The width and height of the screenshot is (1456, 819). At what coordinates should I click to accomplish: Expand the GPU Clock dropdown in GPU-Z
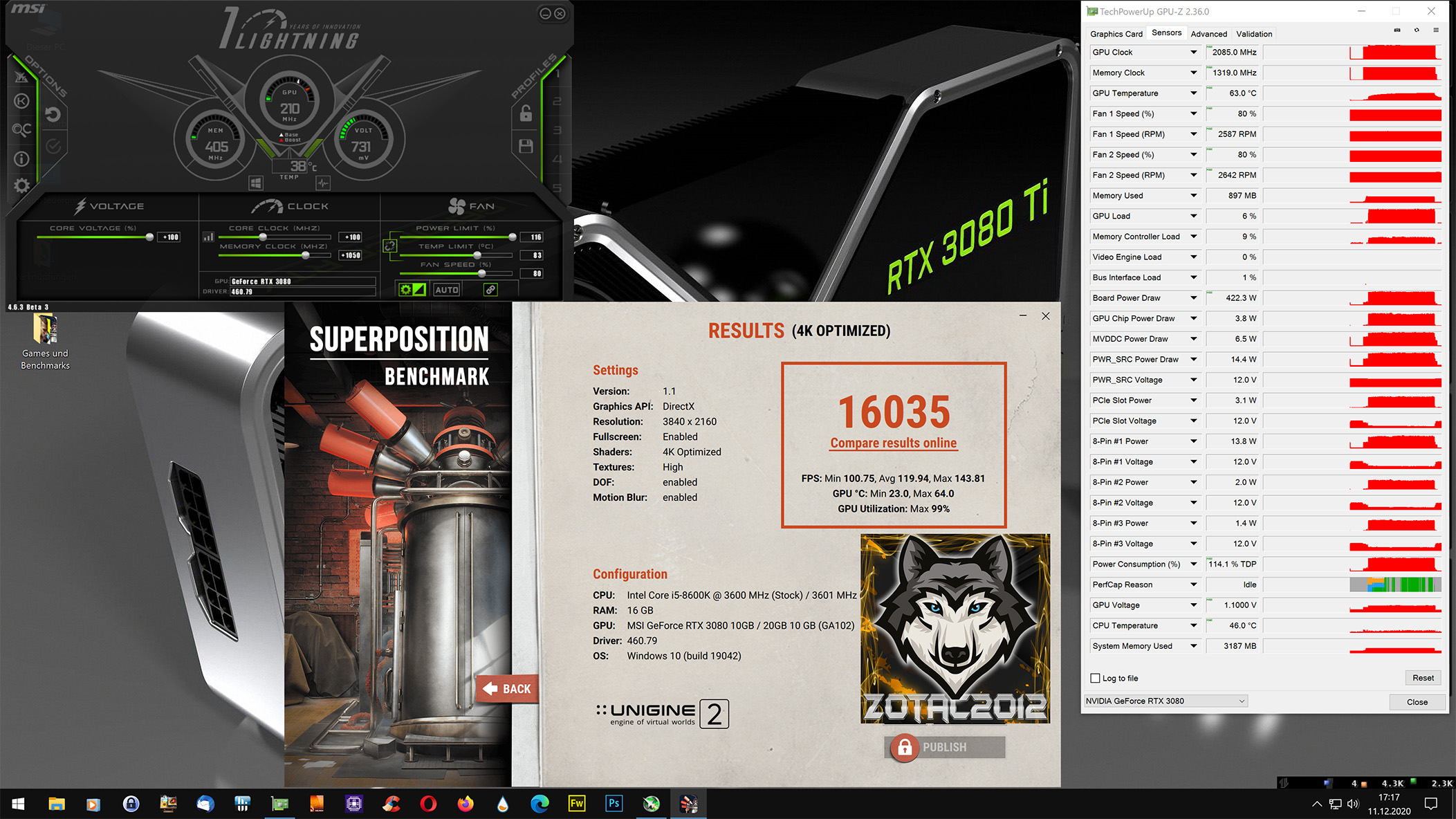1192,52
